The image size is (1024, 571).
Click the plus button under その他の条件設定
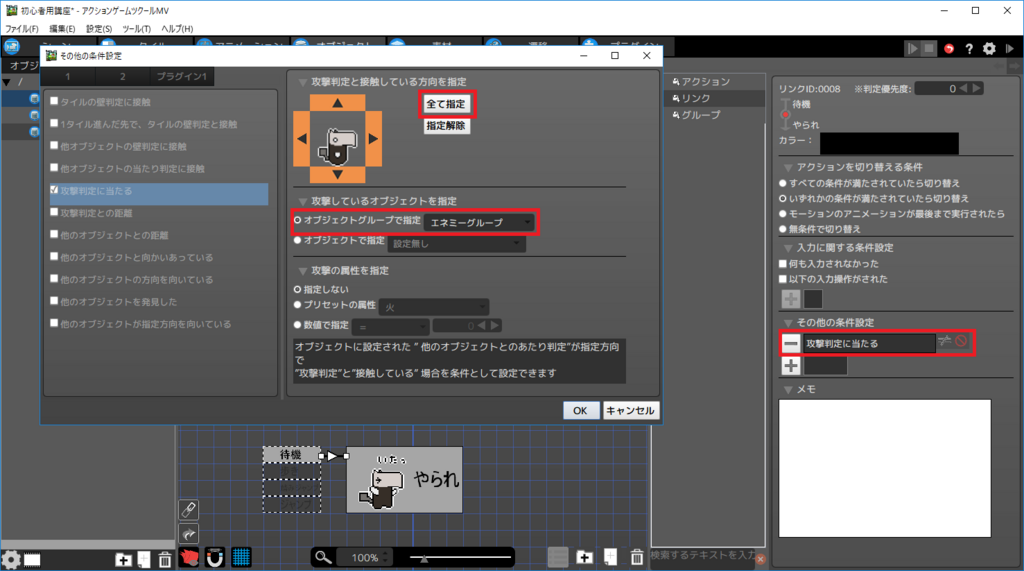point(791,365)
